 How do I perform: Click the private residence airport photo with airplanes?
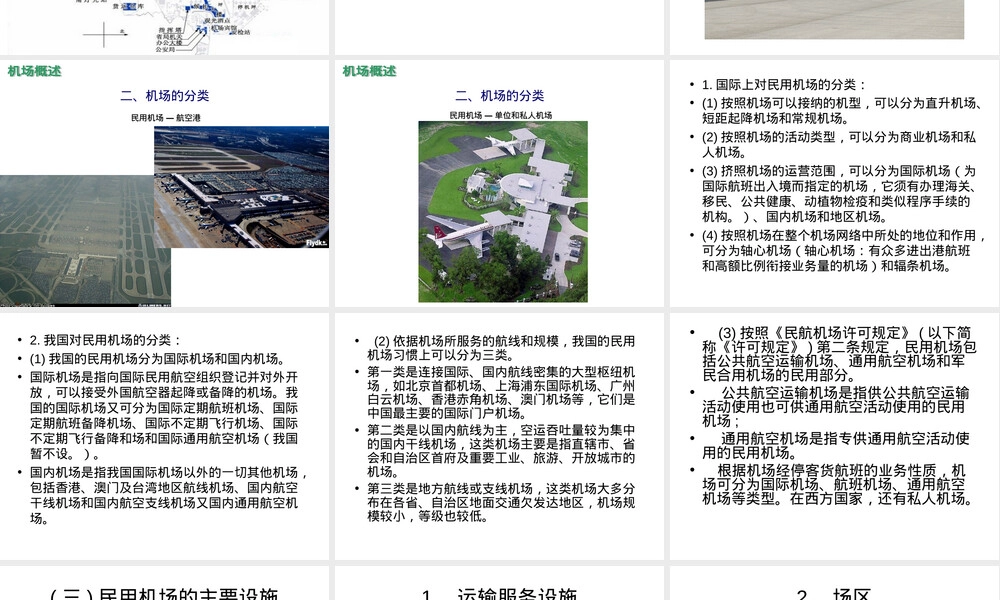(503, 212)
